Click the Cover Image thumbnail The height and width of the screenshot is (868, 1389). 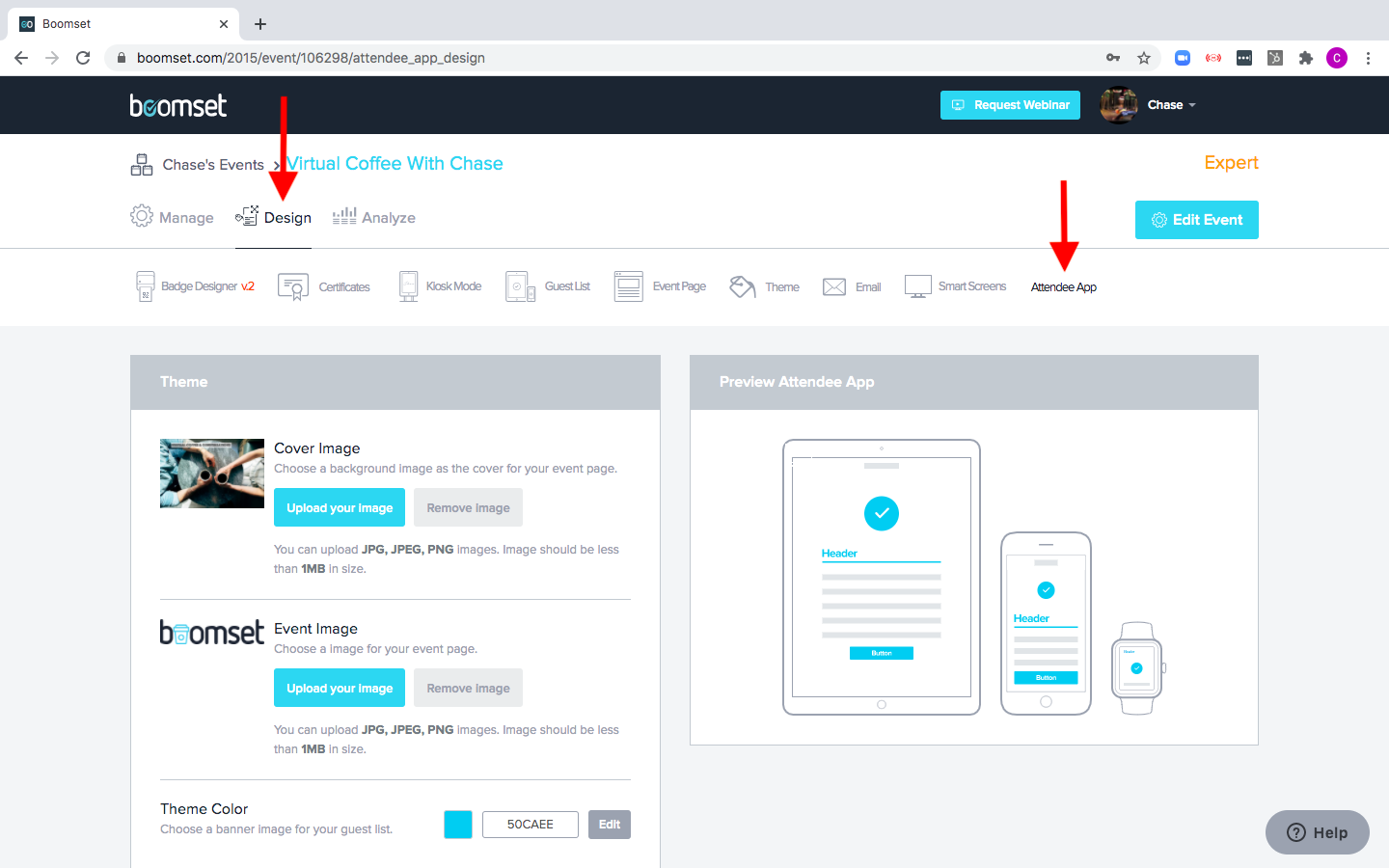click(x=212, y=474)
